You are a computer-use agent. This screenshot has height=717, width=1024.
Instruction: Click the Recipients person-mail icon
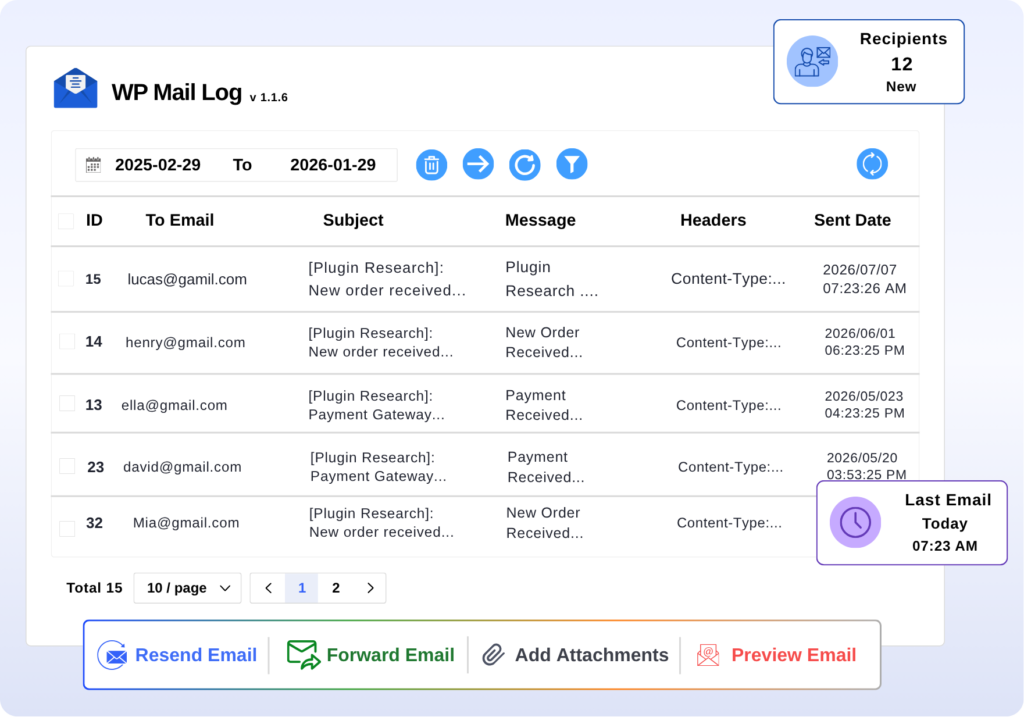tap(812, 61)
